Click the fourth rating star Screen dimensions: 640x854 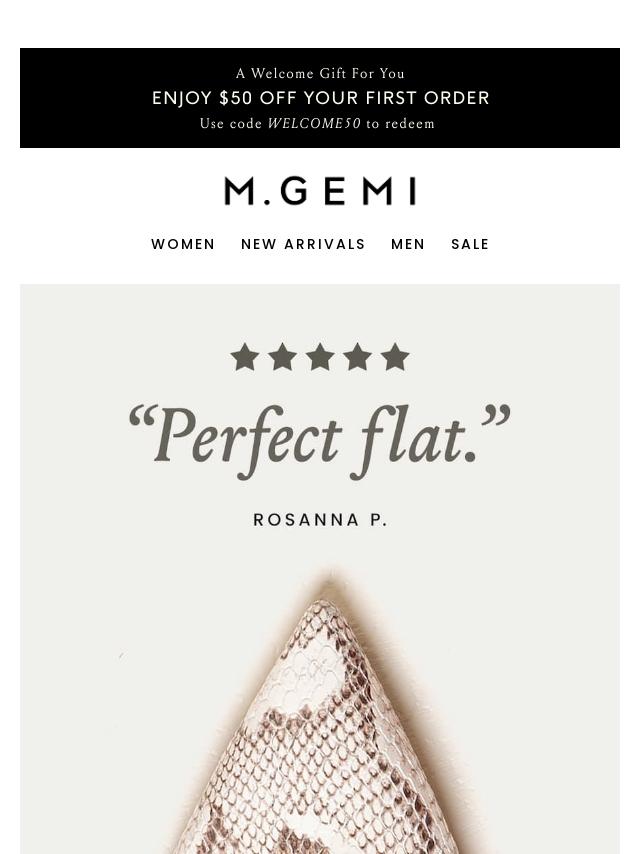pyautogui.click(x=357, y=357)
